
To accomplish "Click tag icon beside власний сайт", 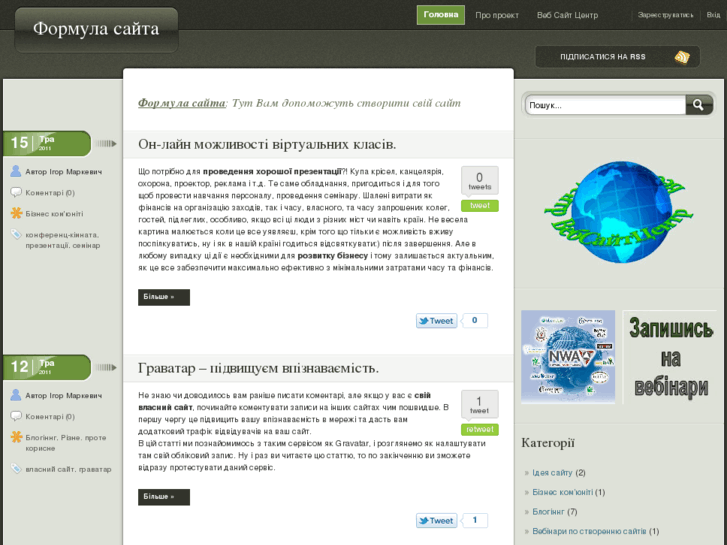I will pyautogui.click(x=16, y=468).
